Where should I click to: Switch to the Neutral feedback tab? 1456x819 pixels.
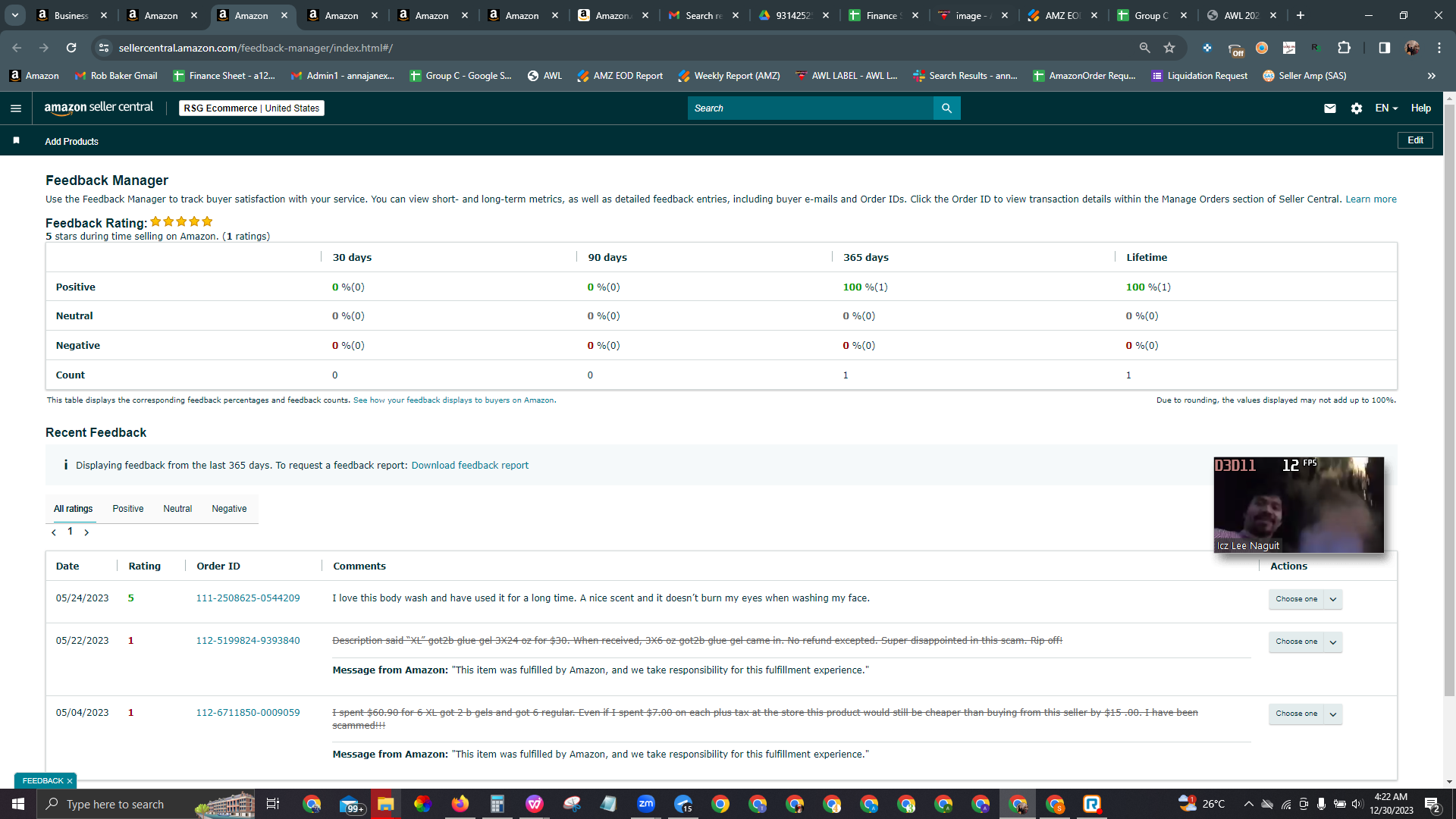tap(177, 509)
